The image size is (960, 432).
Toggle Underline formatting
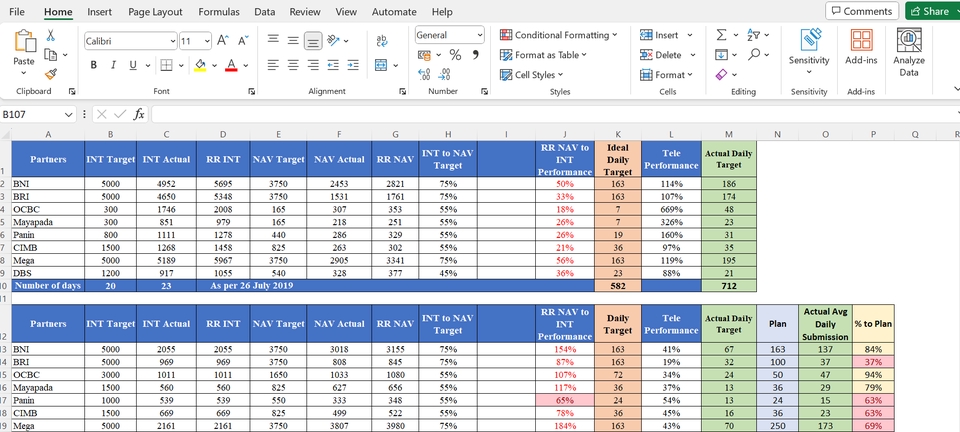pos(132,65)
